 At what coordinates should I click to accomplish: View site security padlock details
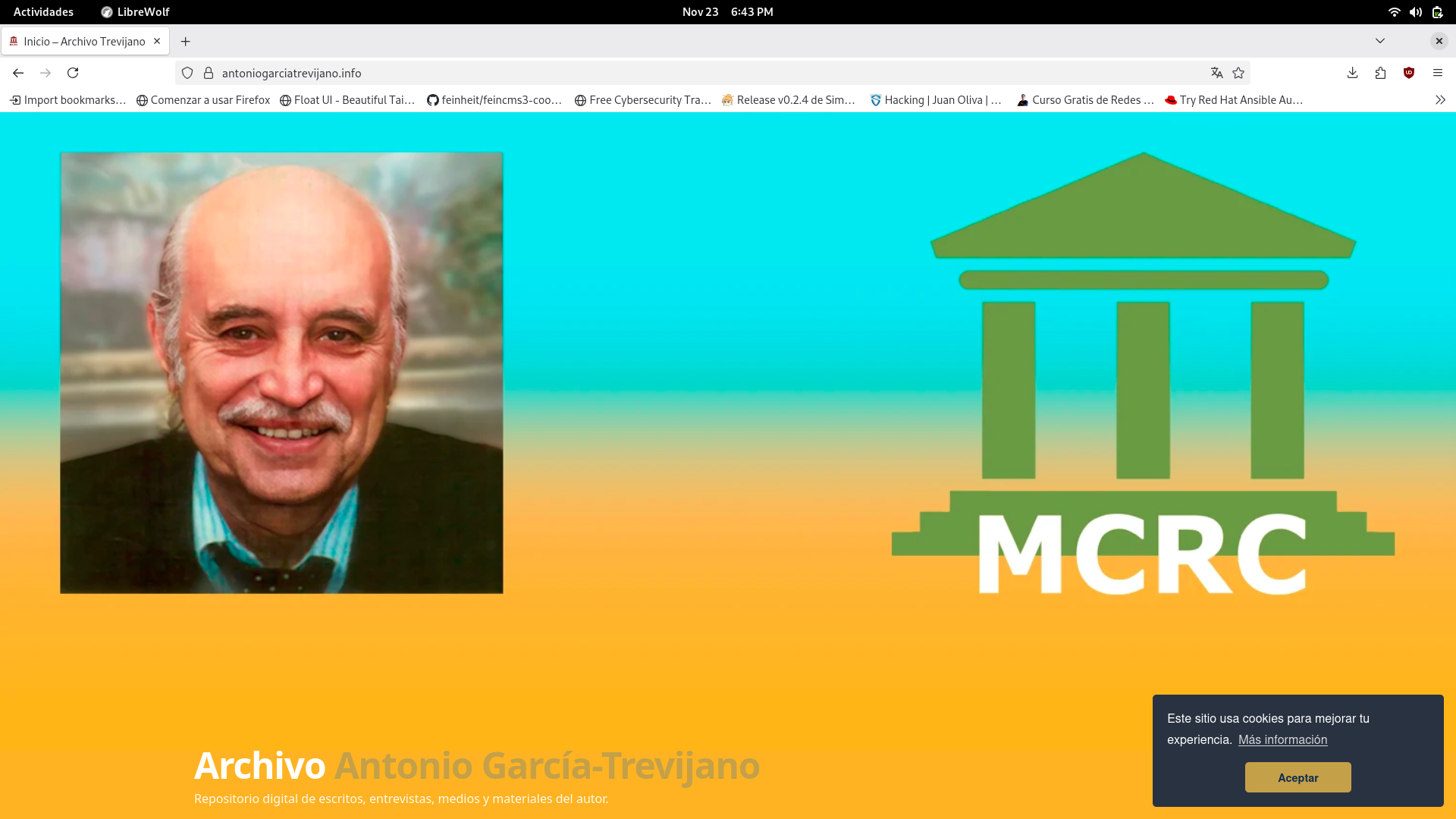click(x=209, y=73)
